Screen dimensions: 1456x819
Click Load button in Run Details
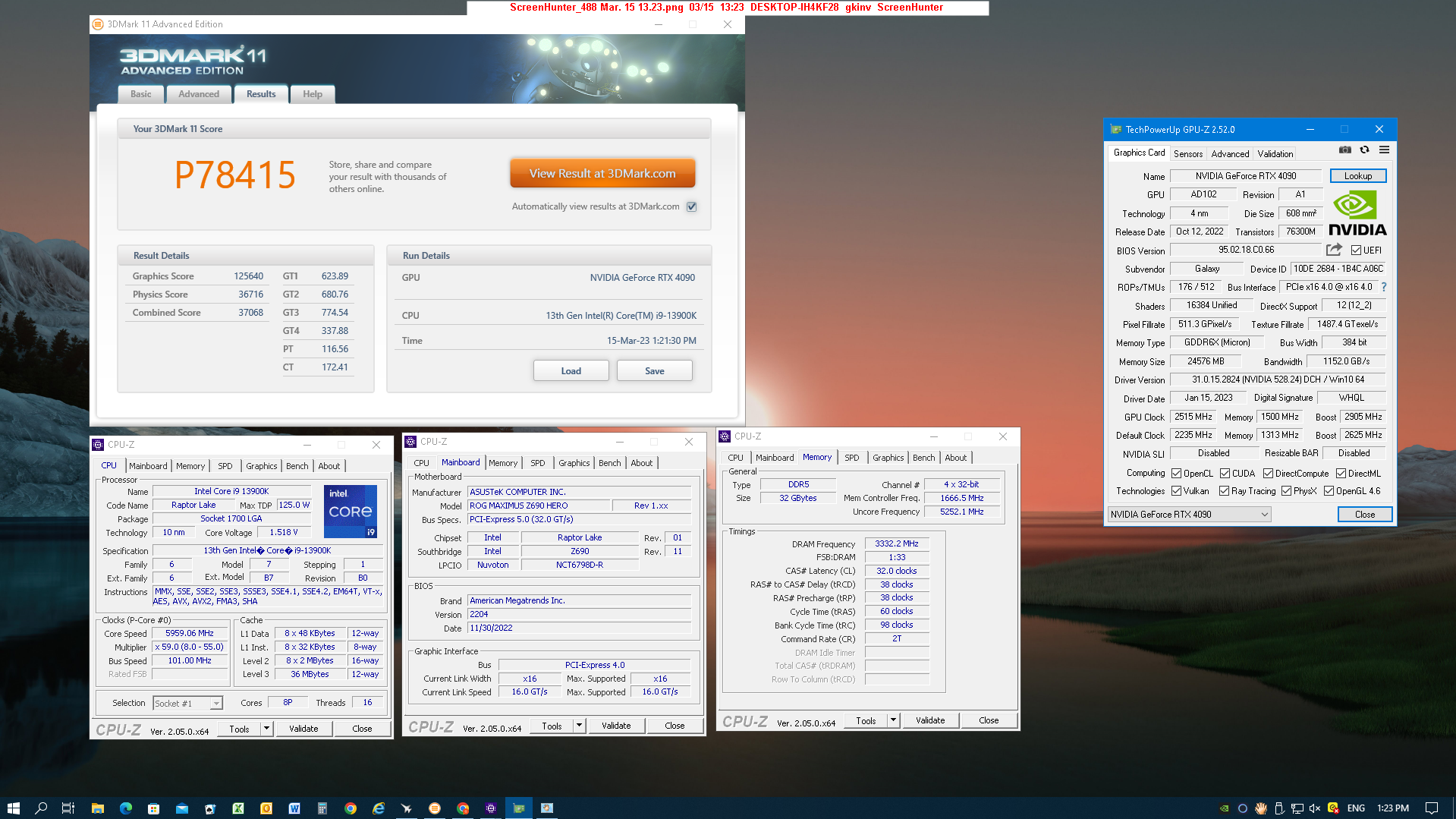coord(571,371)
